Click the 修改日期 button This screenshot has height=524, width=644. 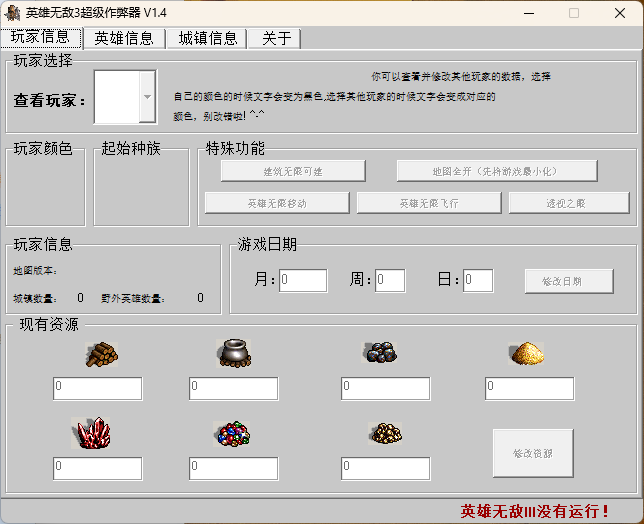569,281
